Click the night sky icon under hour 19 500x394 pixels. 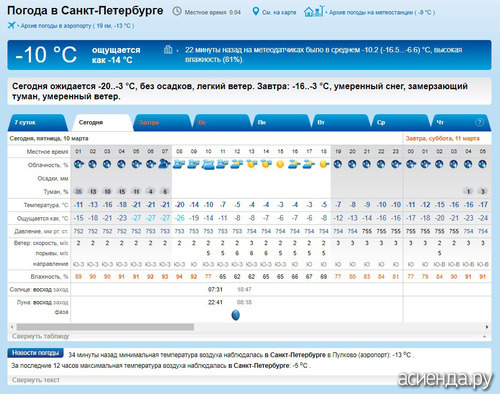338,164
